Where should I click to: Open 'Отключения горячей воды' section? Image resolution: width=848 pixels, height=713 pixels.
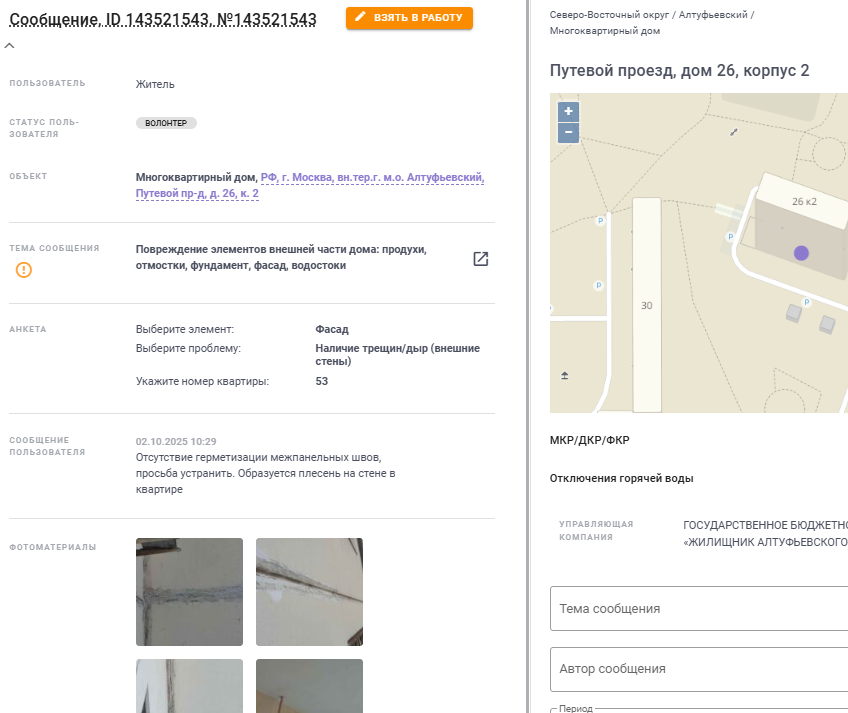coord(621,478)
